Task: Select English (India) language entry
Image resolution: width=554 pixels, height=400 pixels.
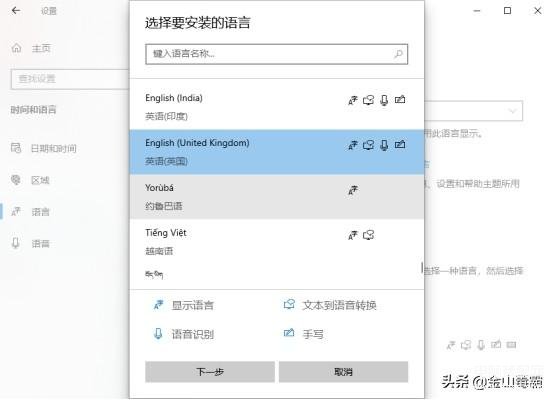Action: pos(277,107)
